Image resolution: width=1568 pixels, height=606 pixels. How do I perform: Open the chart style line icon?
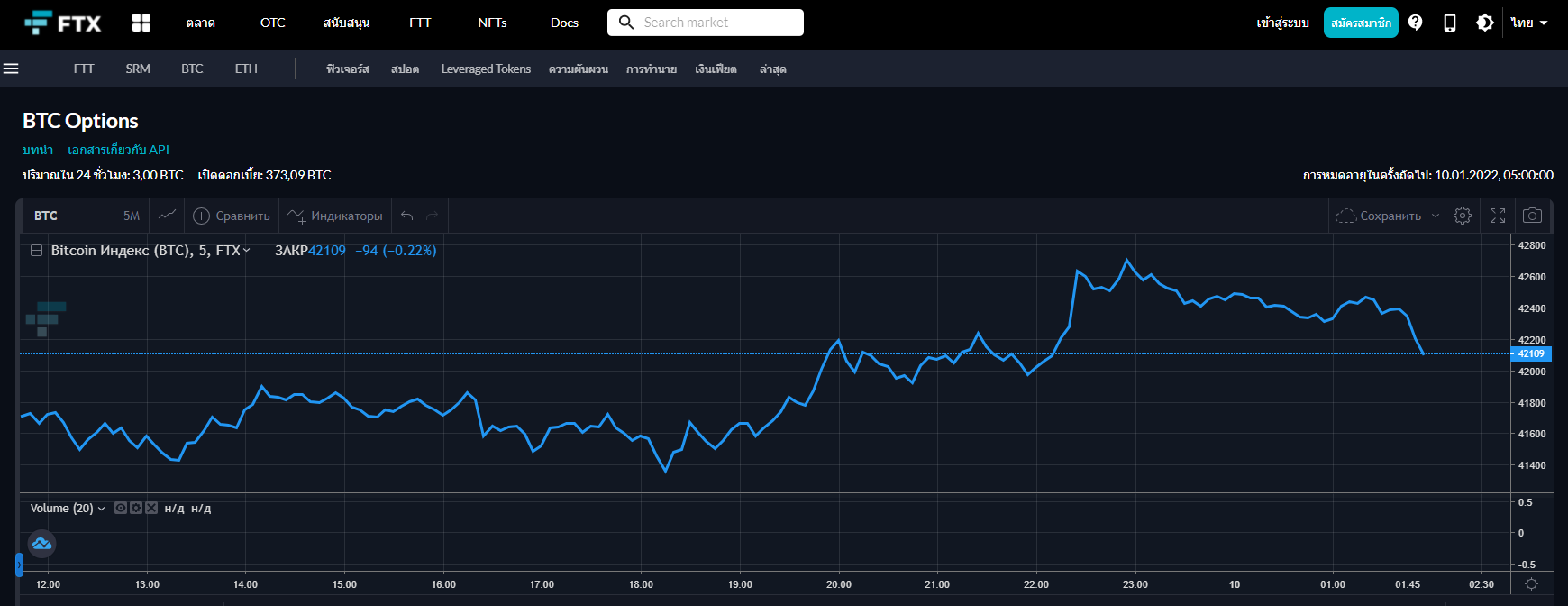(167, 216)
